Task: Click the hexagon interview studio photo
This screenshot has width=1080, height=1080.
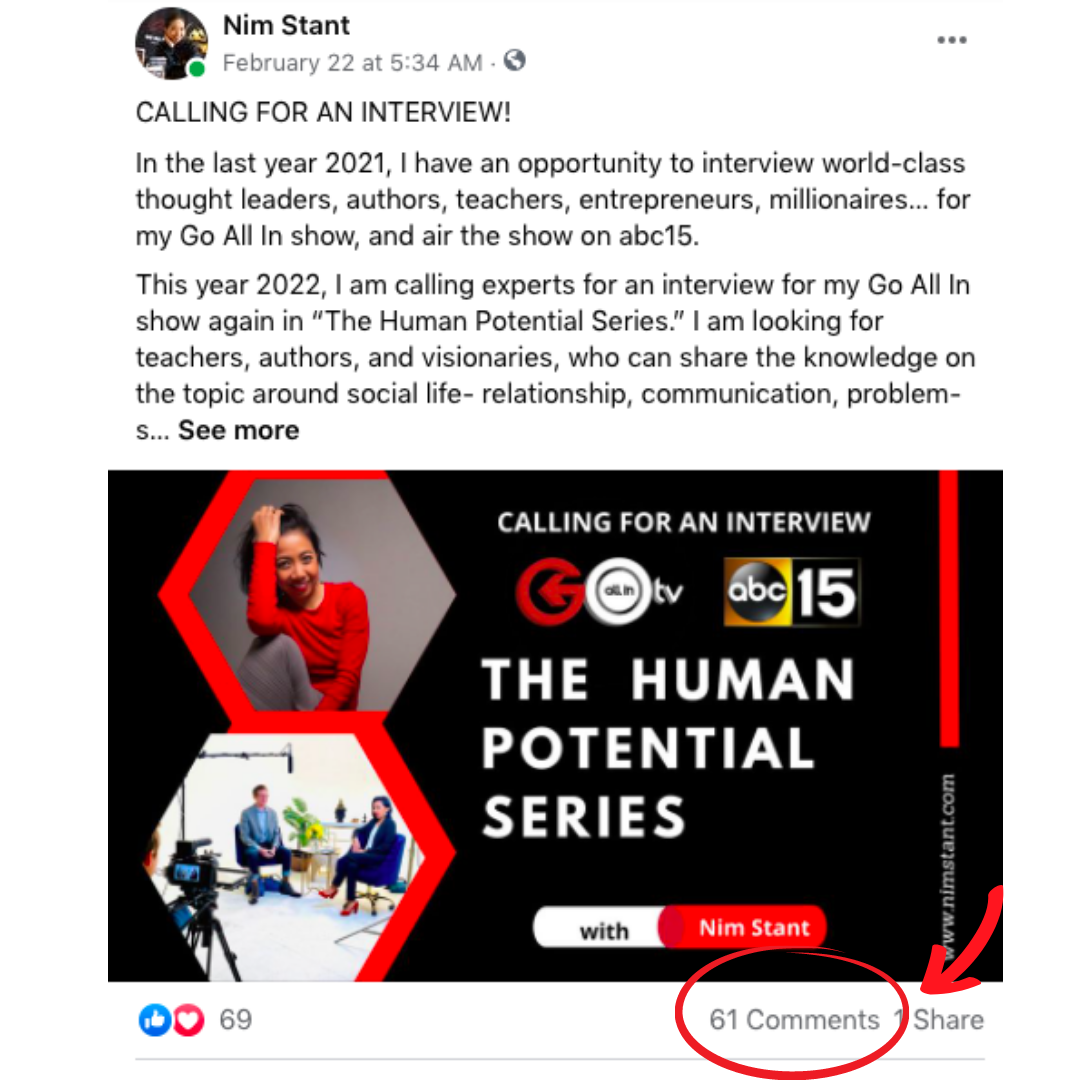Action: pos(286,857)
